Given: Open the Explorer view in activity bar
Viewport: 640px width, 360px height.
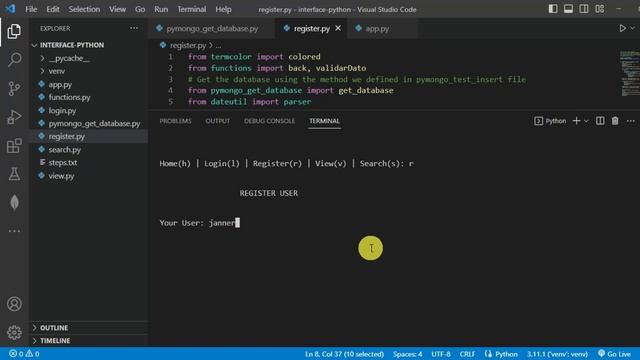Looking at the screenshot, I should (x=14, y=31).
